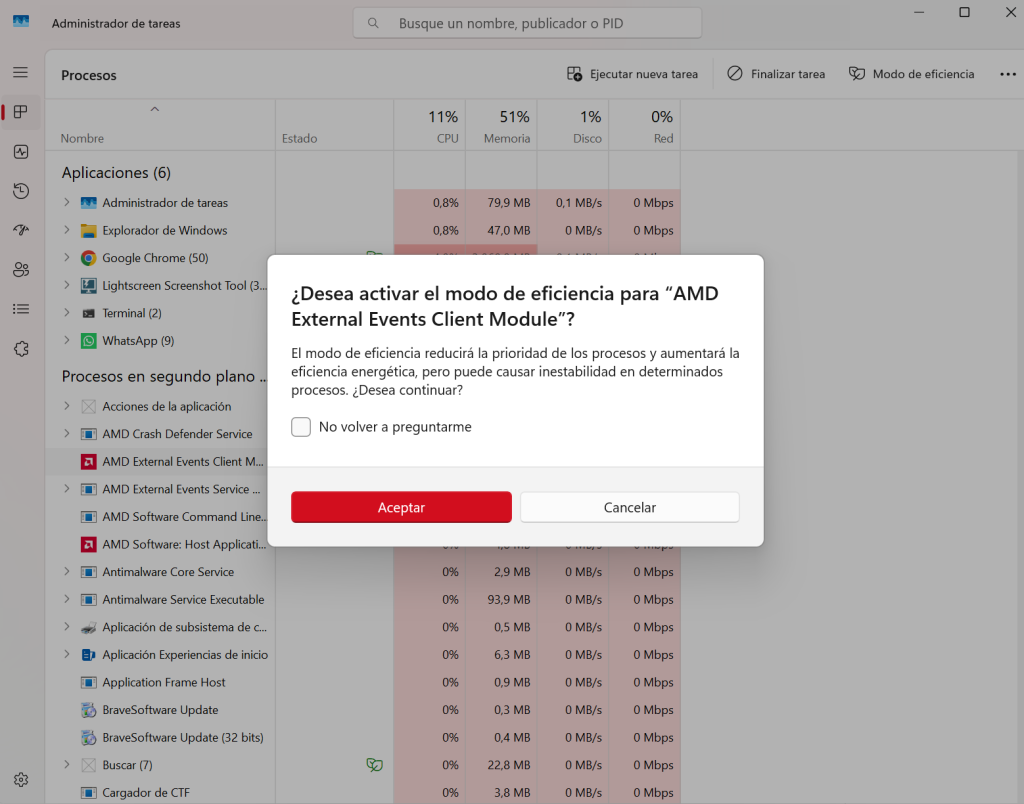This screenshot has height=804, width=1024.
Task: Click the Explorador de Windows folder icon
Action: tap(88, 231)
